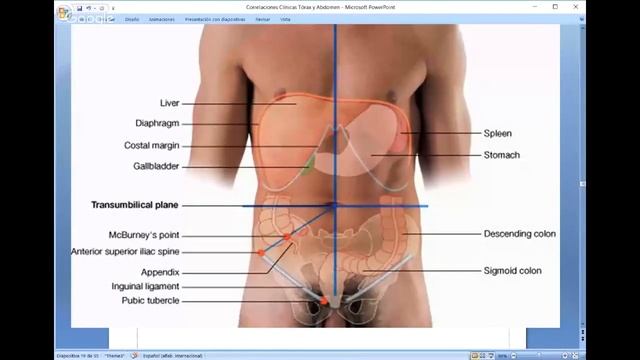Image resolution: width=640 pixels, height=360 pixels.
Task: Select the Presentación con diapositivas tab
Action: [215, 19]
